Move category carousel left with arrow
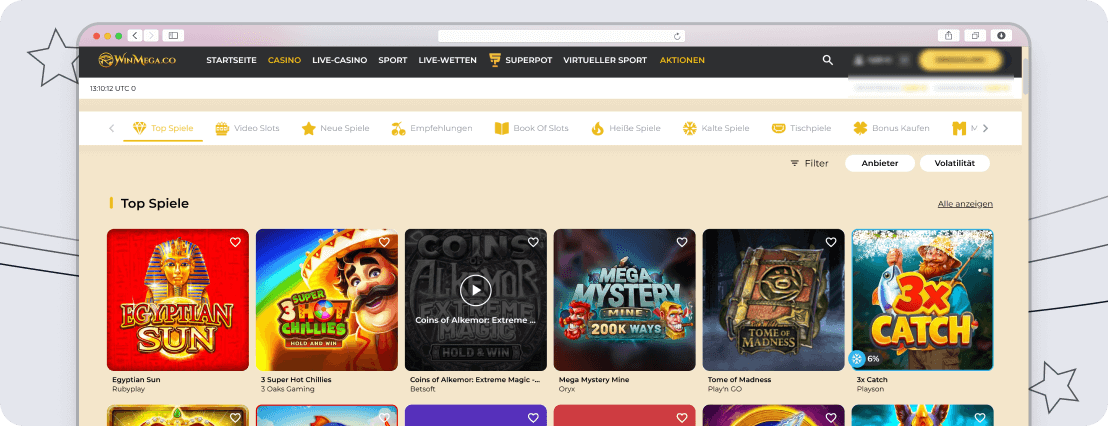This screenshot has width=1108, height=426. tap(112, 129)
